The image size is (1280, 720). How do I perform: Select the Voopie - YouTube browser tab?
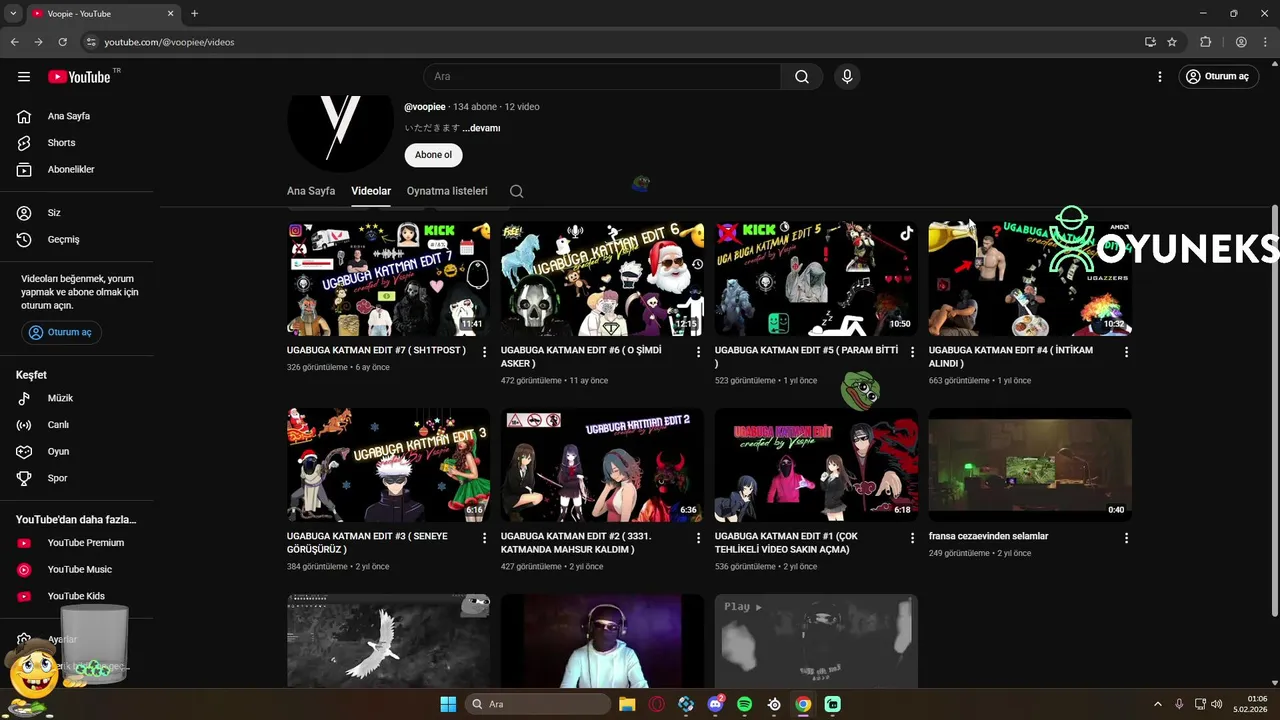click(x=102, y=14)
